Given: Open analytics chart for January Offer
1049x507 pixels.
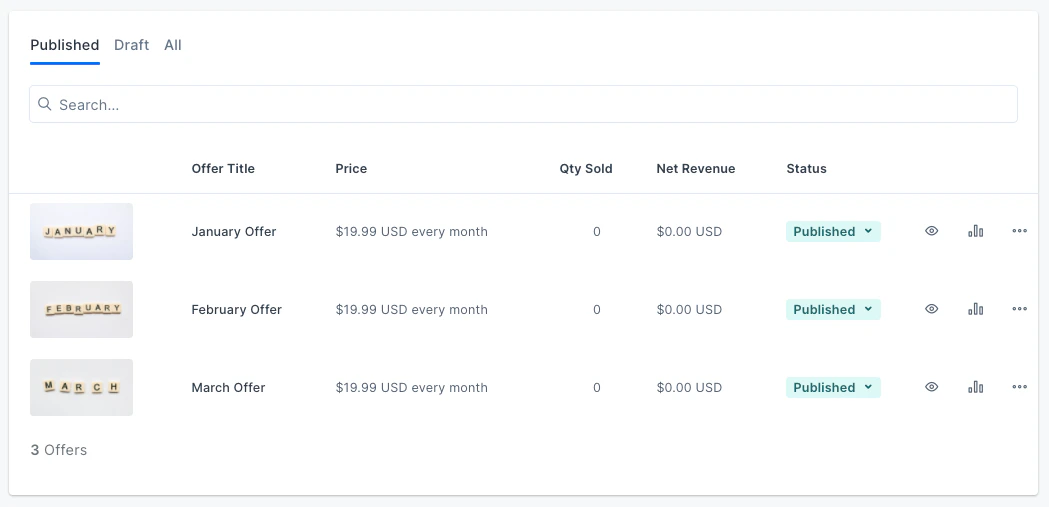Looking at the screenshot, I should tap(975, 231).
